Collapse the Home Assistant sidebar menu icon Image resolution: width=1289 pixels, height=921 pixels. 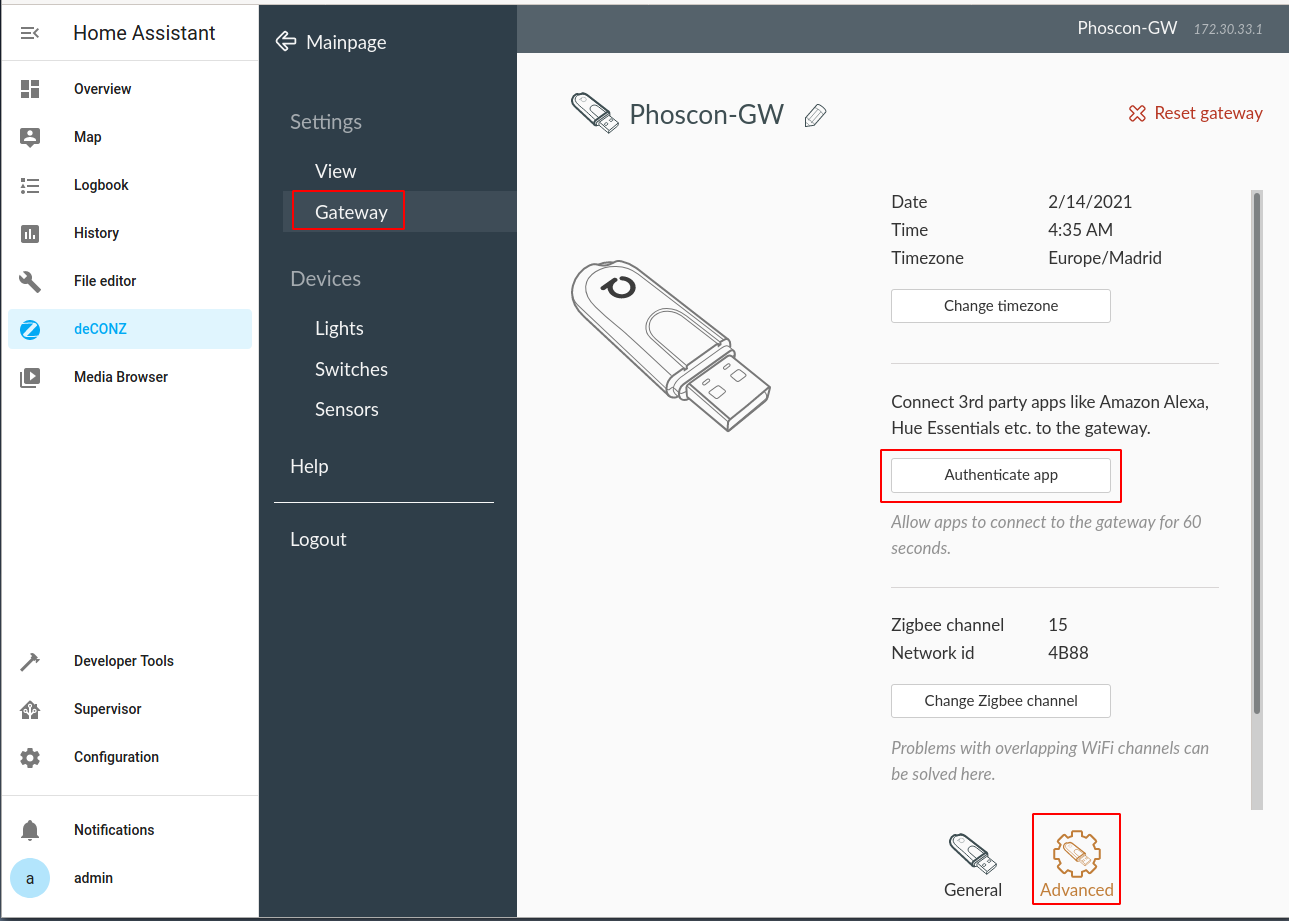pos(30,33)
